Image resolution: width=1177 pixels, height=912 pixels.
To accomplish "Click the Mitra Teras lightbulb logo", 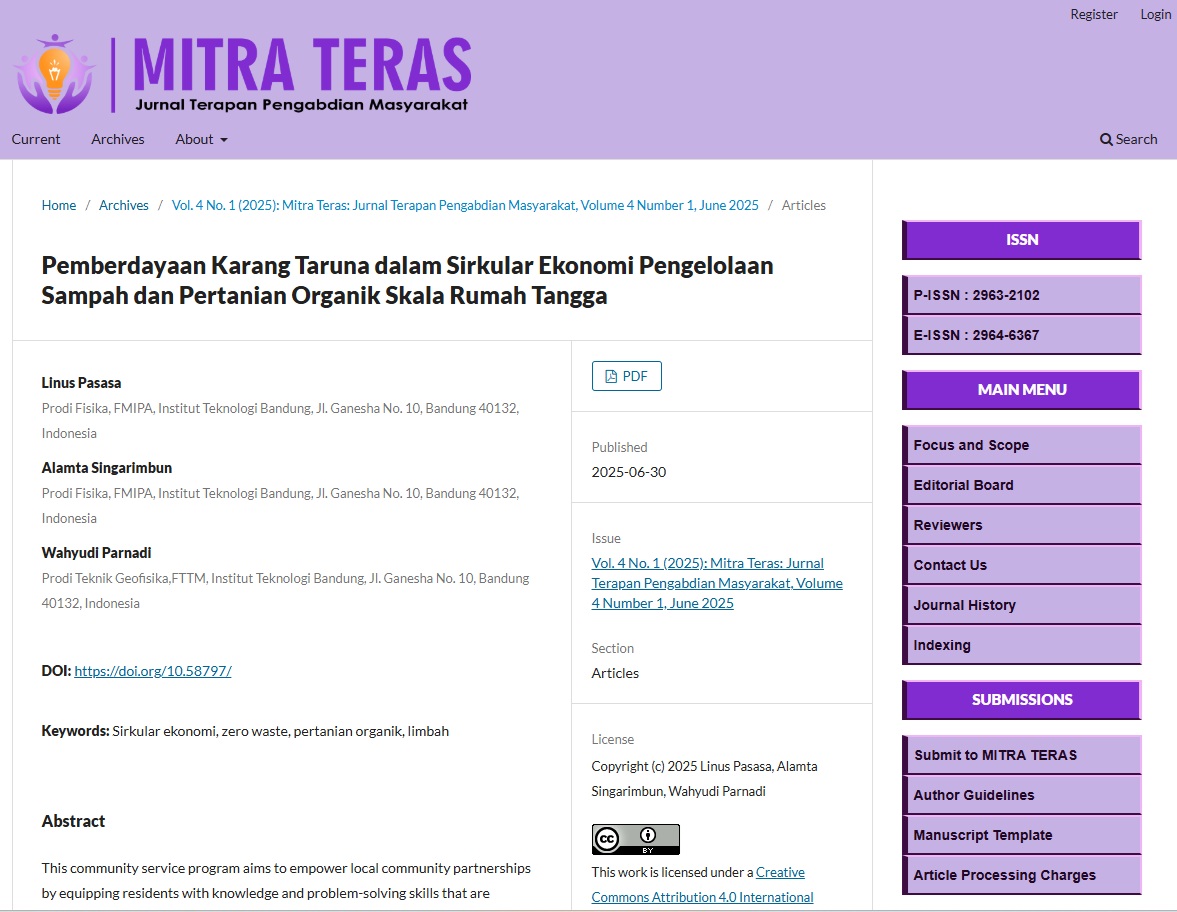I will click(55, 74).
